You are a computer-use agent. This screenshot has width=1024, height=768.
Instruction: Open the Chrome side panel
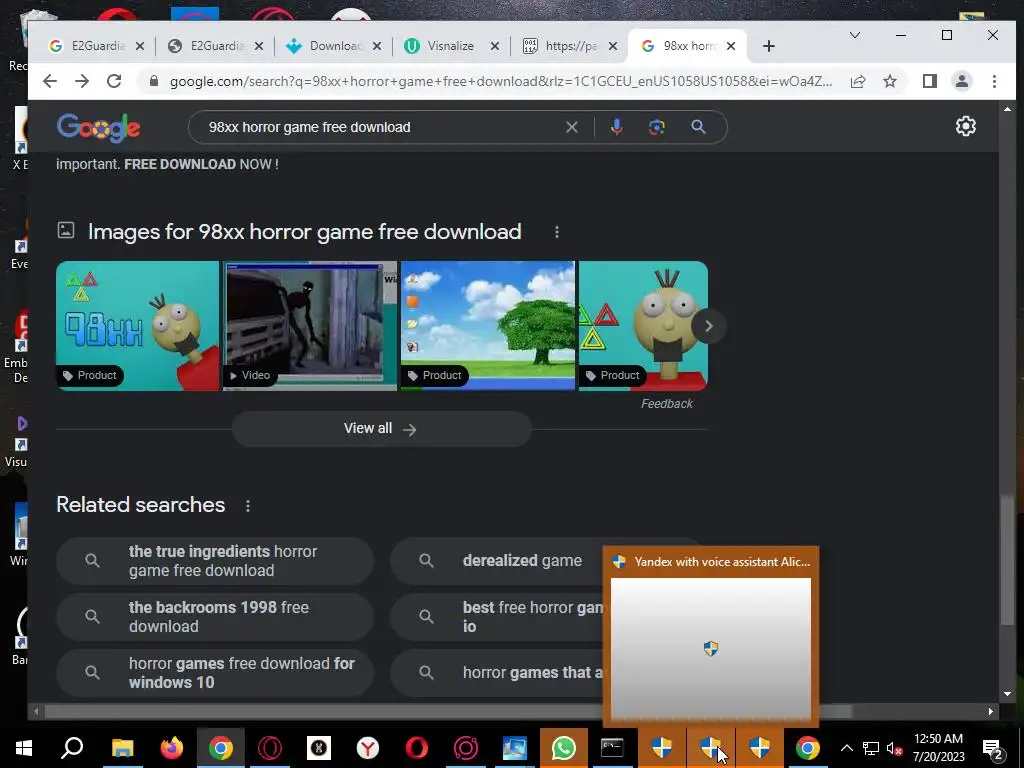pyautogui.click(x=930, y=81)
